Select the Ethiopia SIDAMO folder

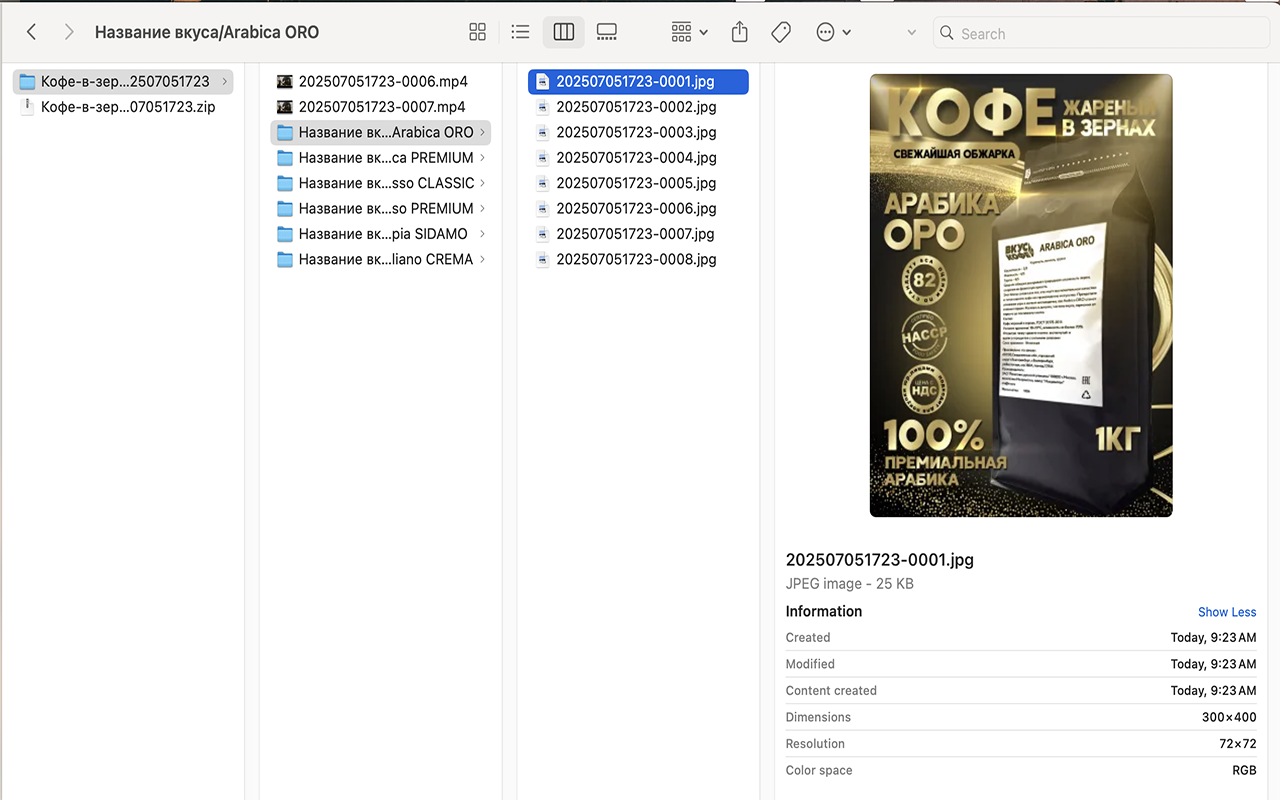click(x=380, y=233)
